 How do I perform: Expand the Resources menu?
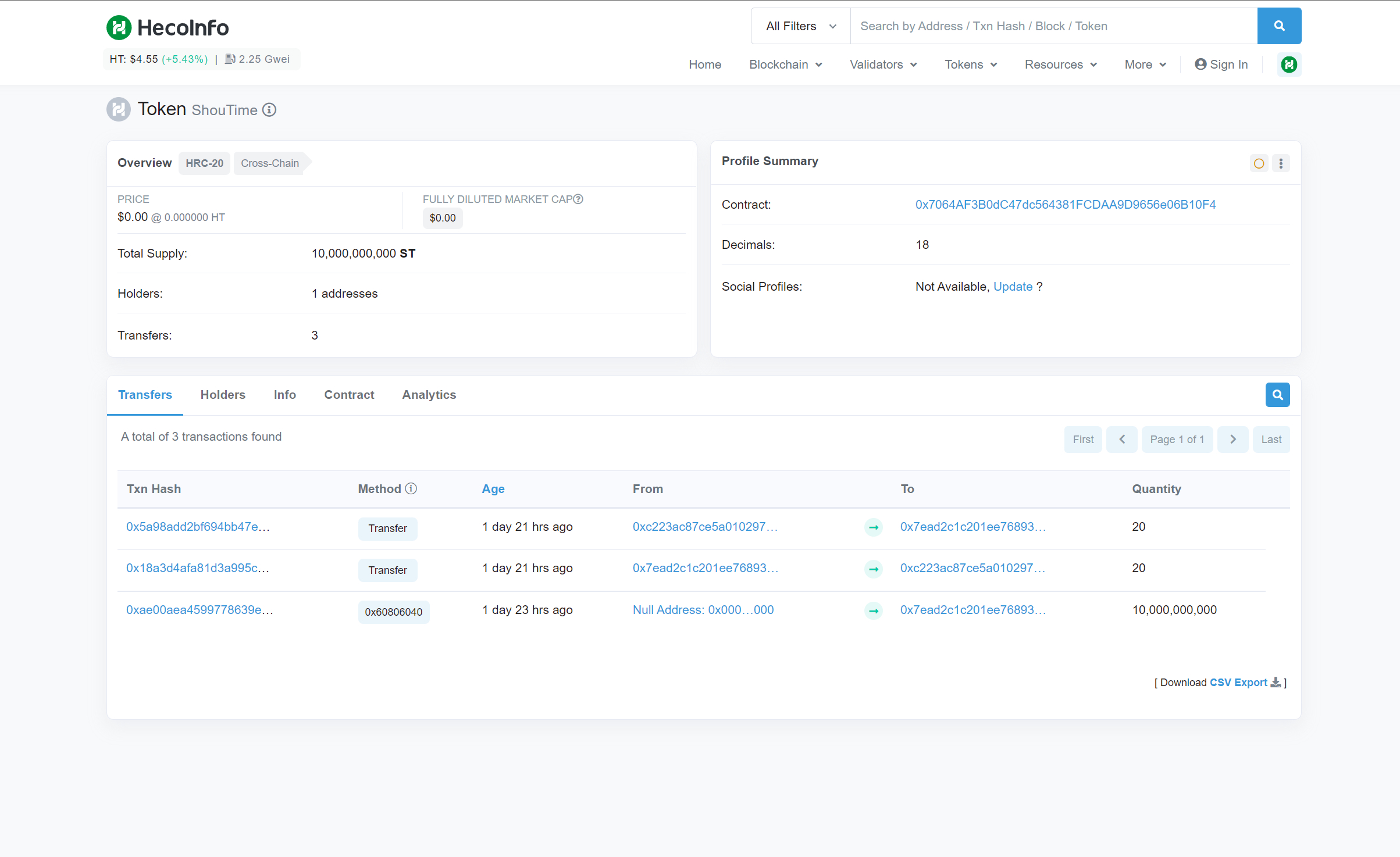coord(1061,65)
